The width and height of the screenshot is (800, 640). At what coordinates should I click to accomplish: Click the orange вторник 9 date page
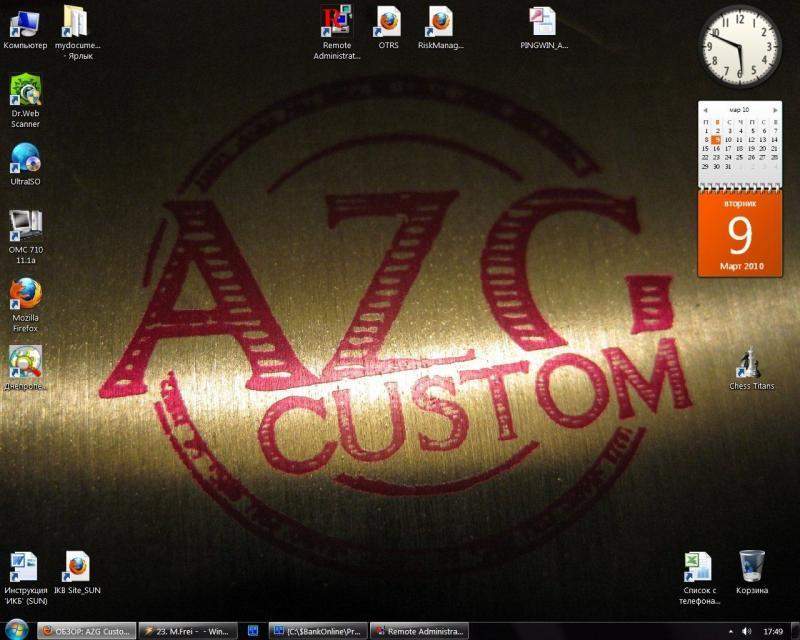pyautogui.click(x=740, y=234)
